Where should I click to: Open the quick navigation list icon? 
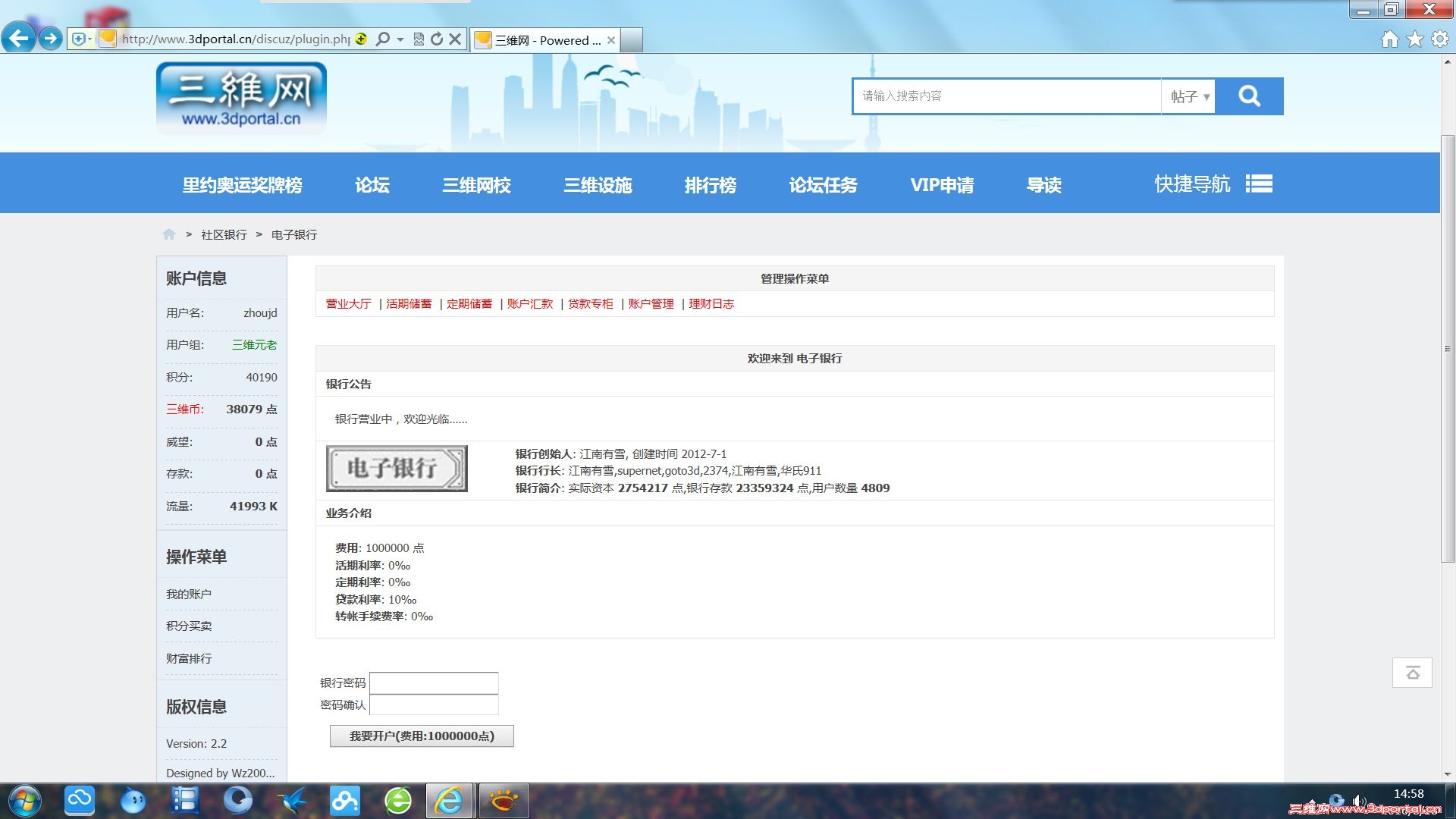[1259, 184]
